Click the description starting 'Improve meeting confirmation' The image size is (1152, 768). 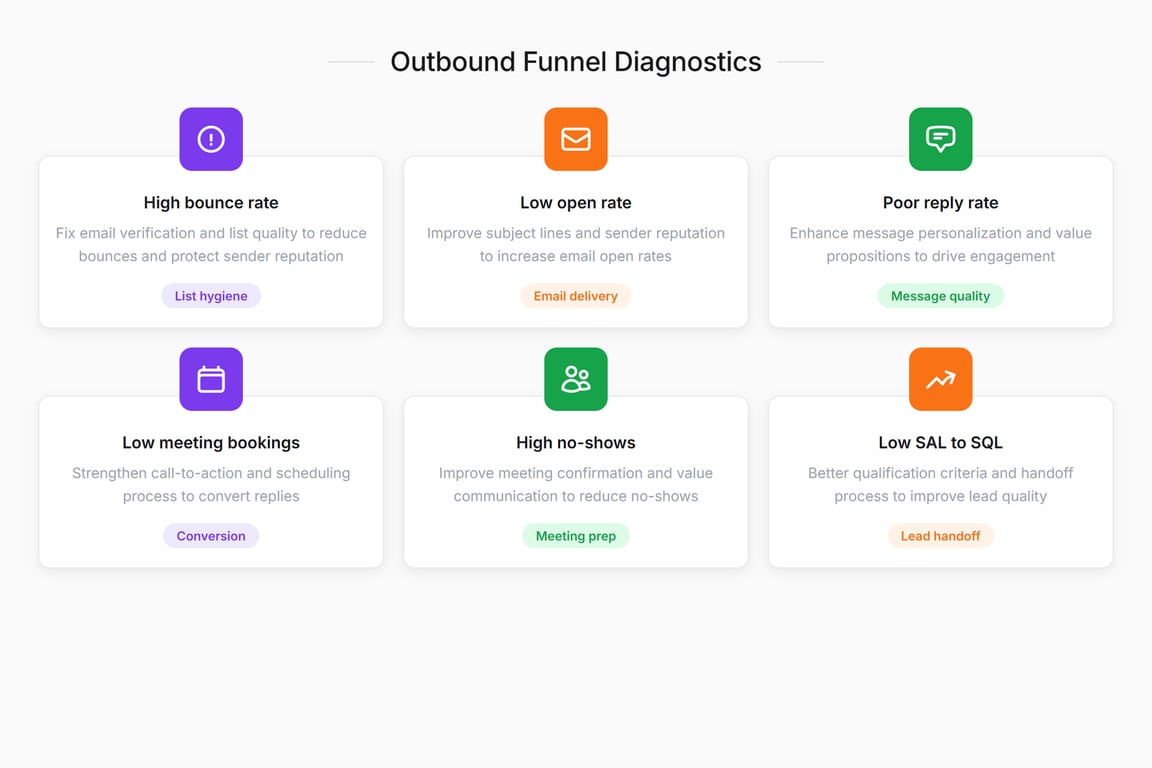pyautogui.click(x=575, y=484)
